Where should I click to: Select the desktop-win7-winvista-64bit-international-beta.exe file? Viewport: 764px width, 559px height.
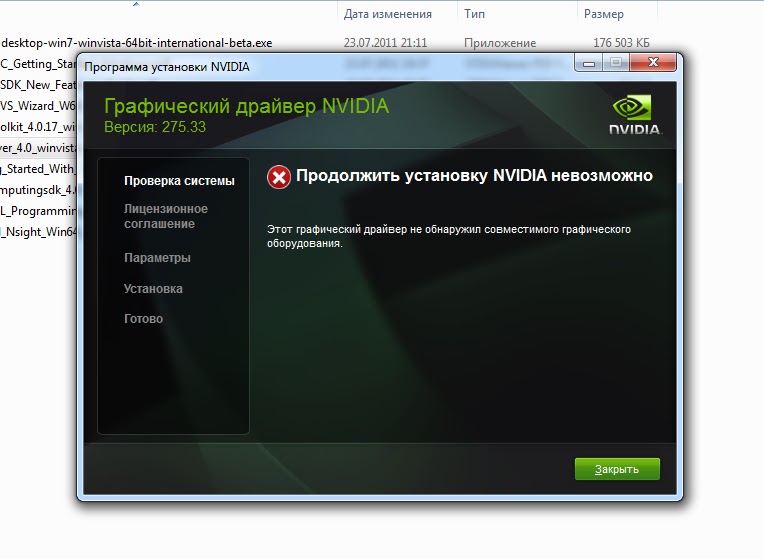point(137,43)
